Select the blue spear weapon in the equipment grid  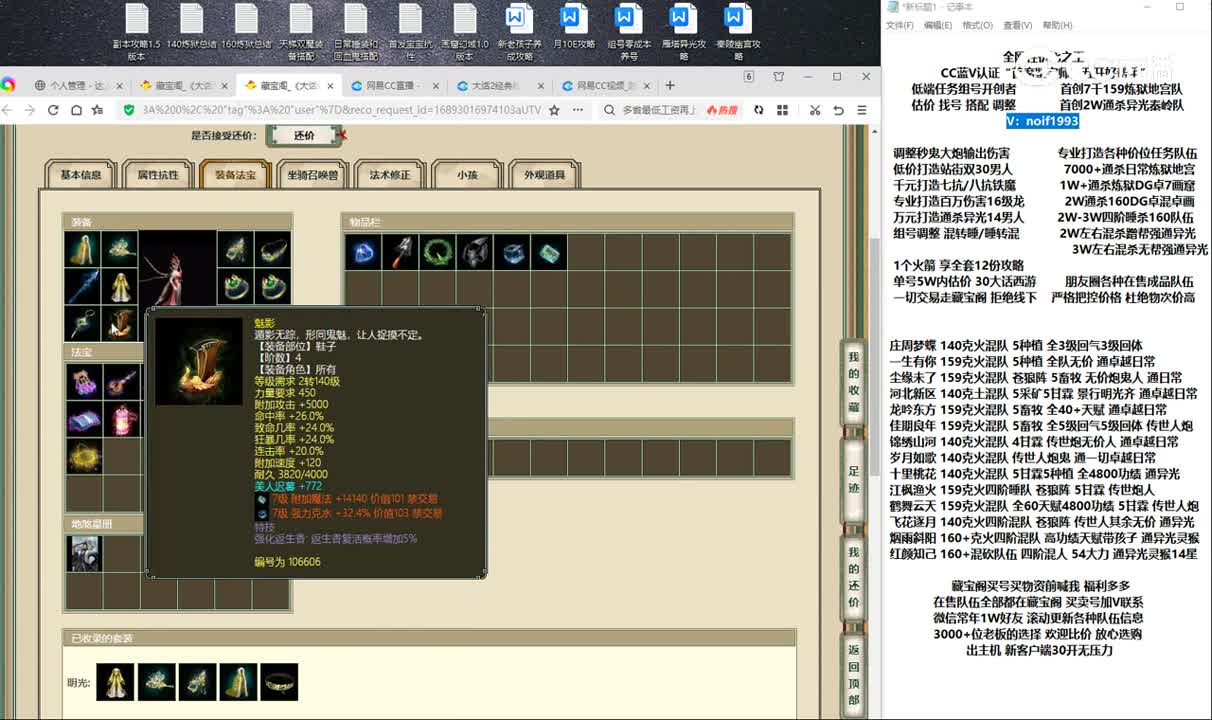tap(82, 287)
